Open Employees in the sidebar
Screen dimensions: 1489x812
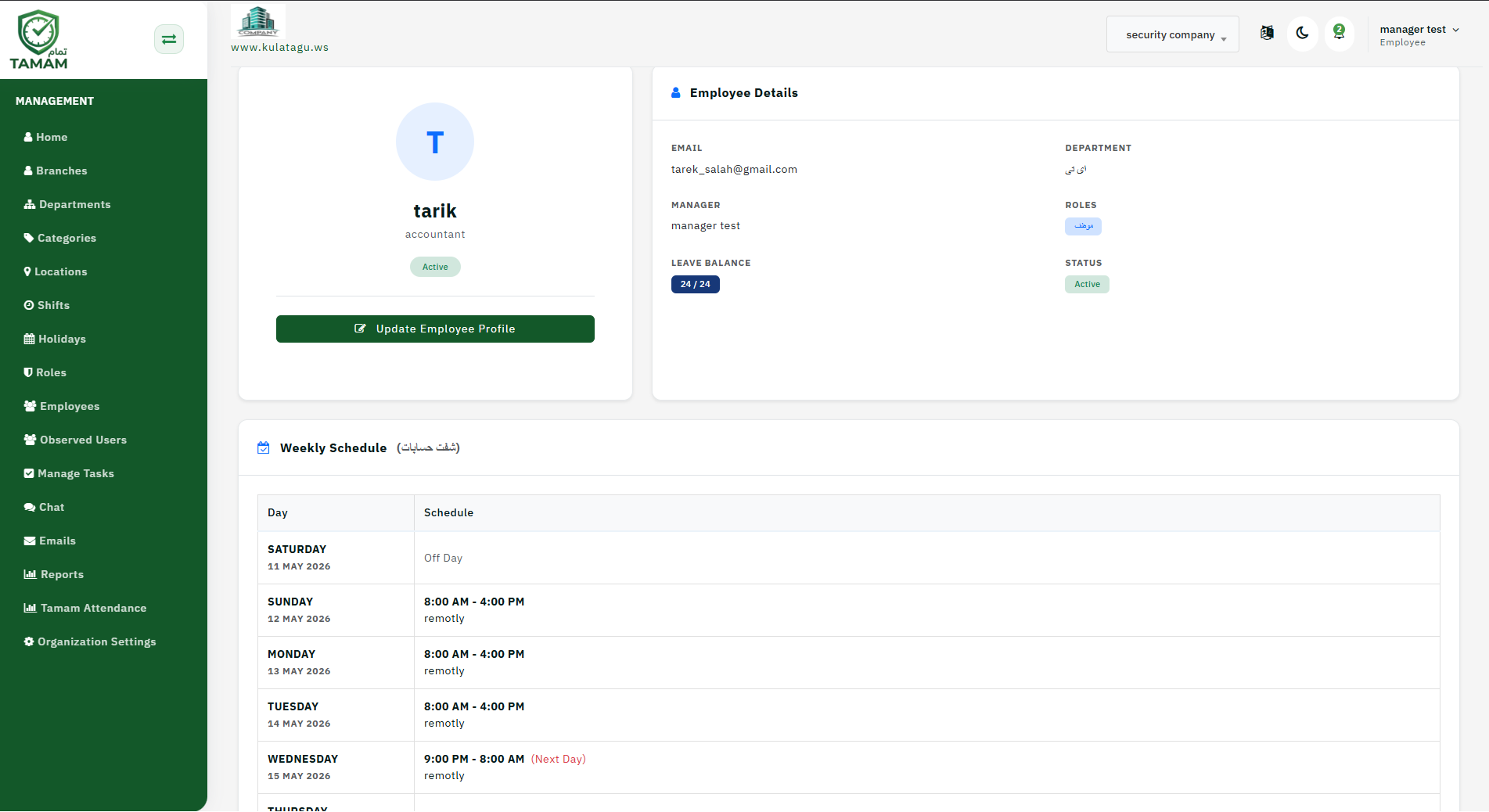coord(70,406)
